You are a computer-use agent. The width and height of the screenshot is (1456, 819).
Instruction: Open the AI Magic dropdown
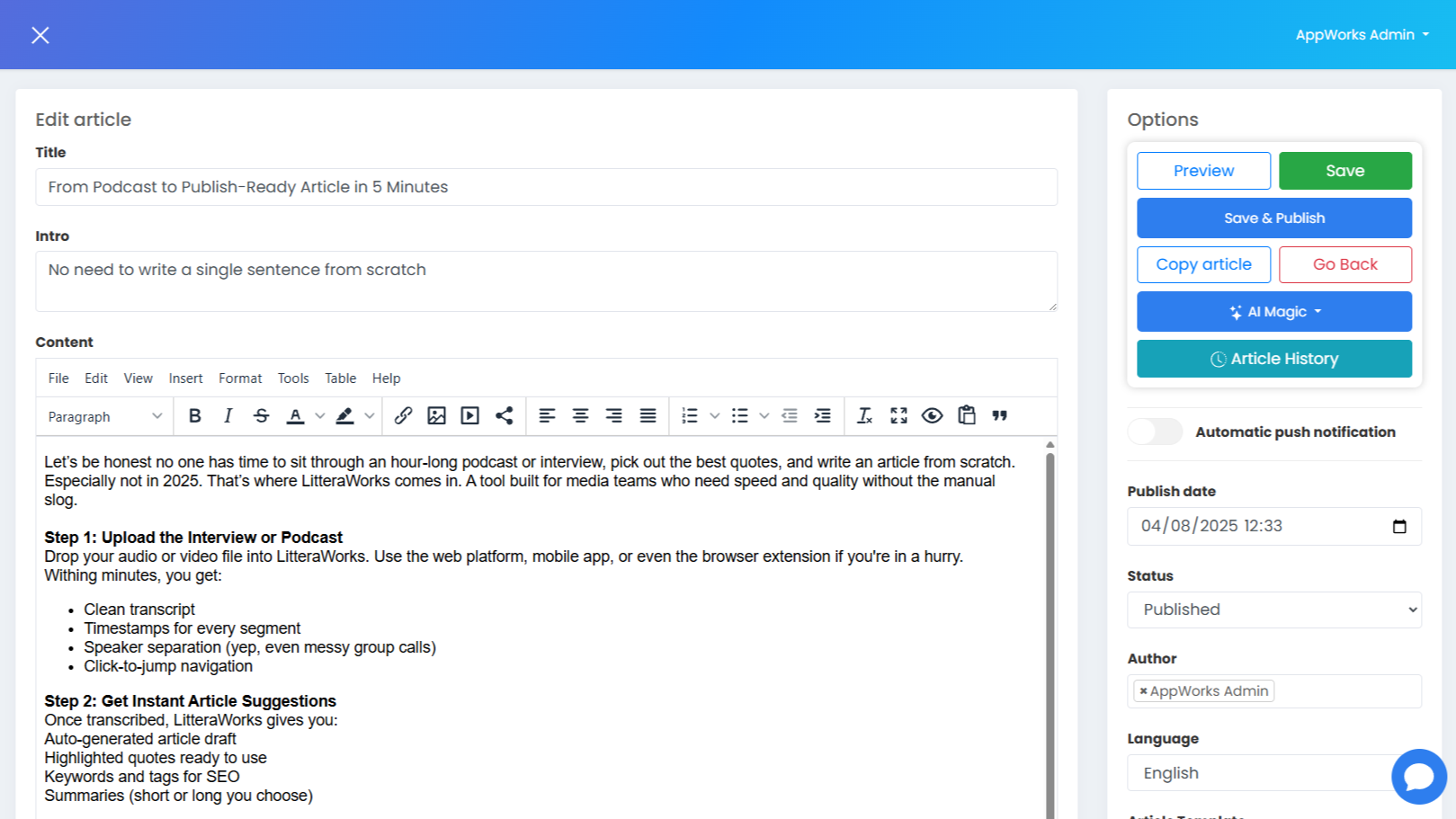pyautogui.click(x=1273, y=312)
